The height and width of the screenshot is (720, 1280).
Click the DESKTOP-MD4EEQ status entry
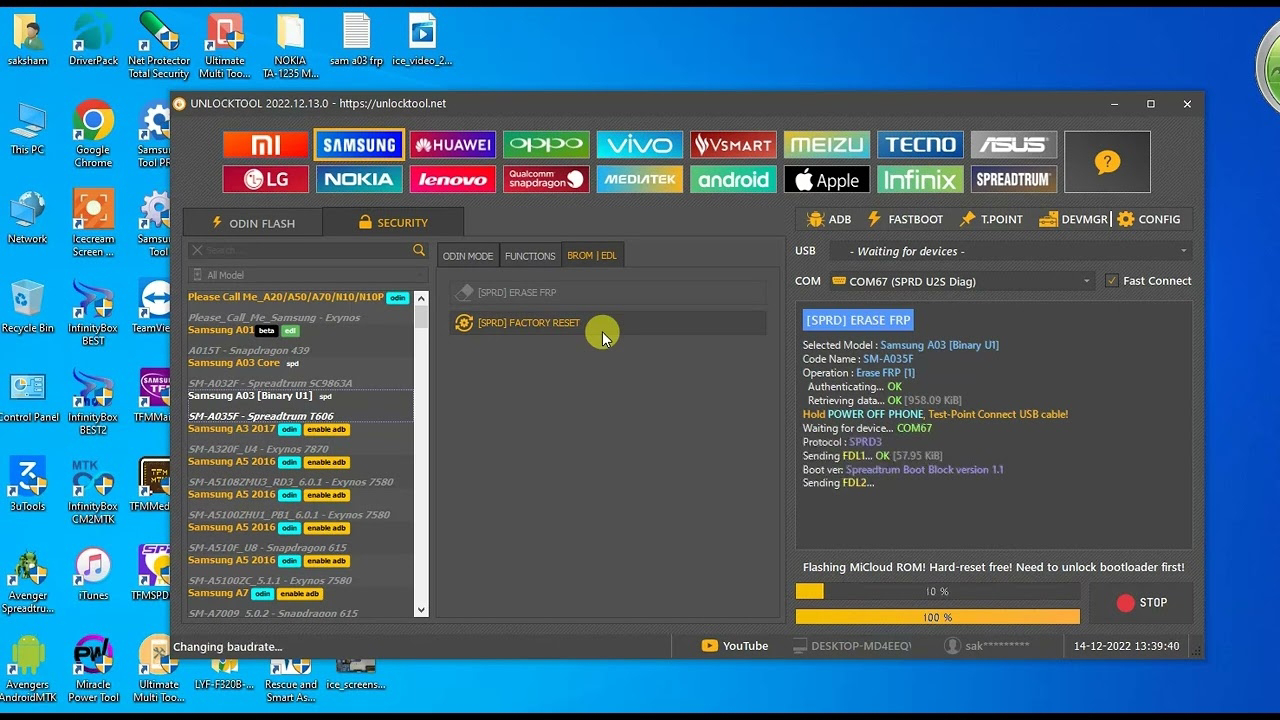(851, 646)
